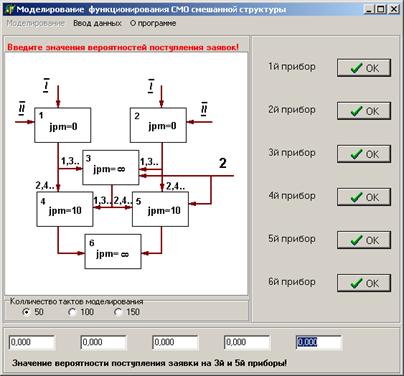Image resolution: width=404 pixels, height=376 pixels.
Task: Click device block 6 jpm=∞ in diagram
Action: click(113, 251)
